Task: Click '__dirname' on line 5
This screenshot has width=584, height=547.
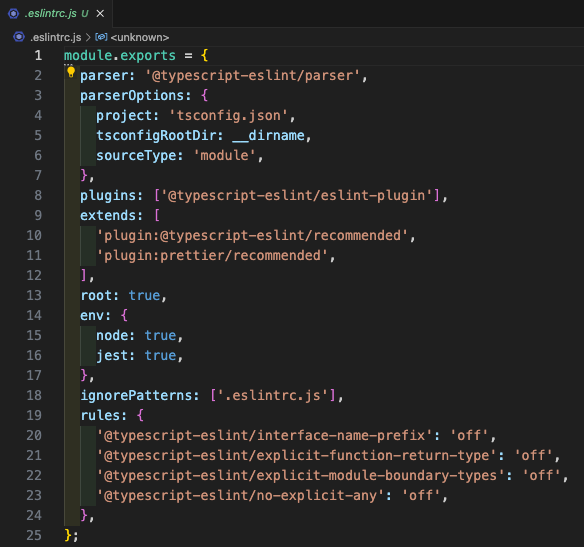Action: point(269,136)
